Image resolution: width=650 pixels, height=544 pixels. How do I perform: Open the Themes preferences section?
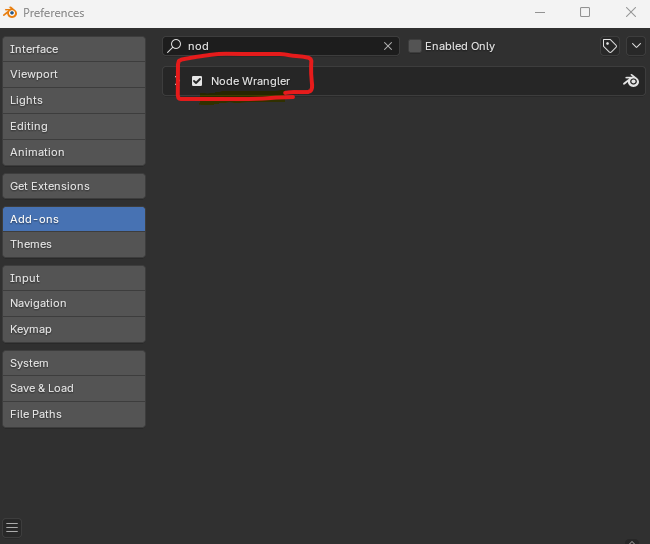(x=74, y=244)
